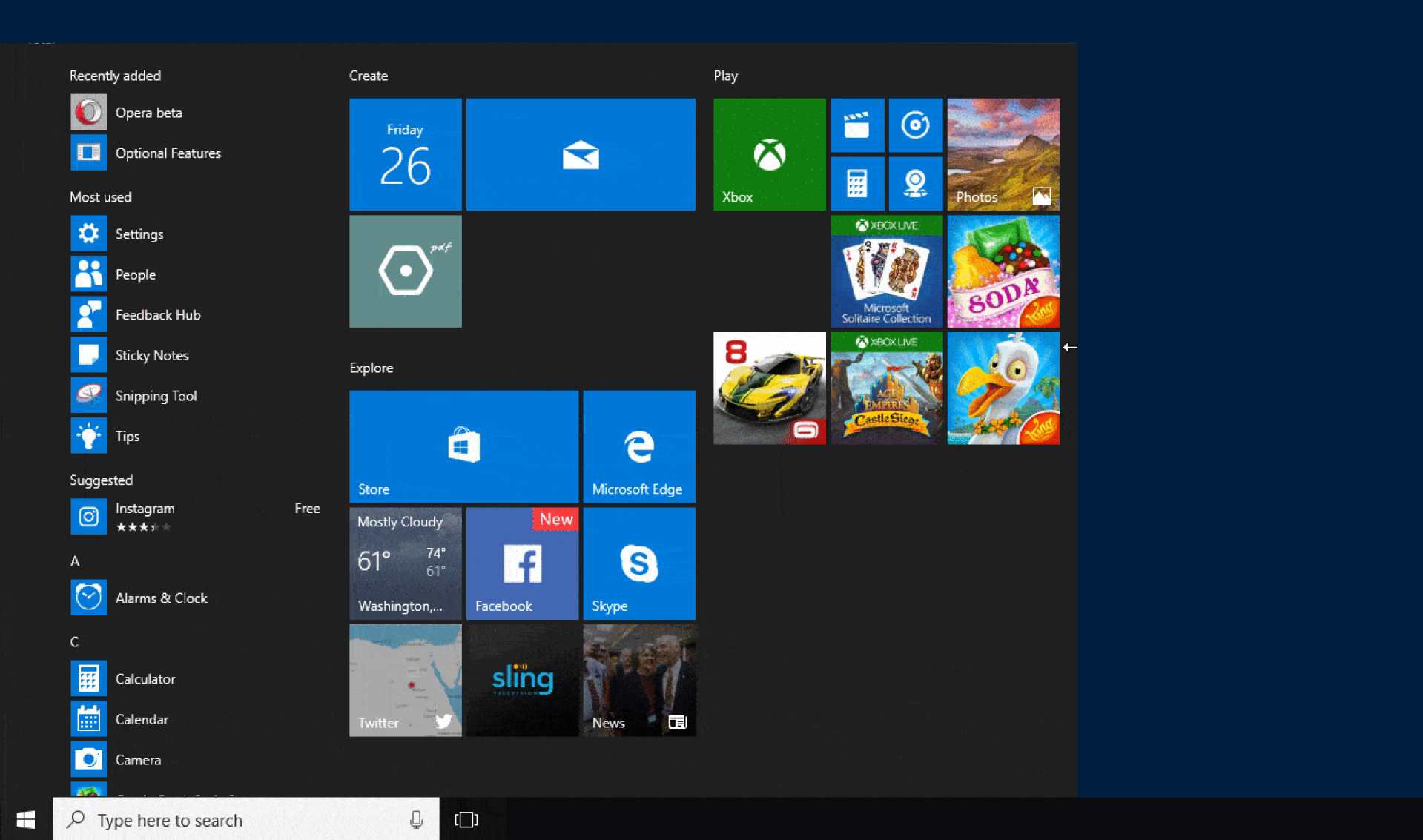1423x840 pixels.
Task: Open the Start button menu
Action: tap(24, 819)
